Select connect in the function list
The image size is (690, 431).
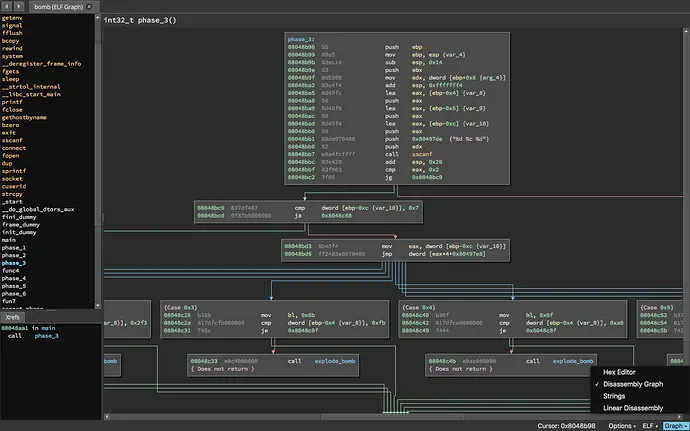click(x=14, y=148)
